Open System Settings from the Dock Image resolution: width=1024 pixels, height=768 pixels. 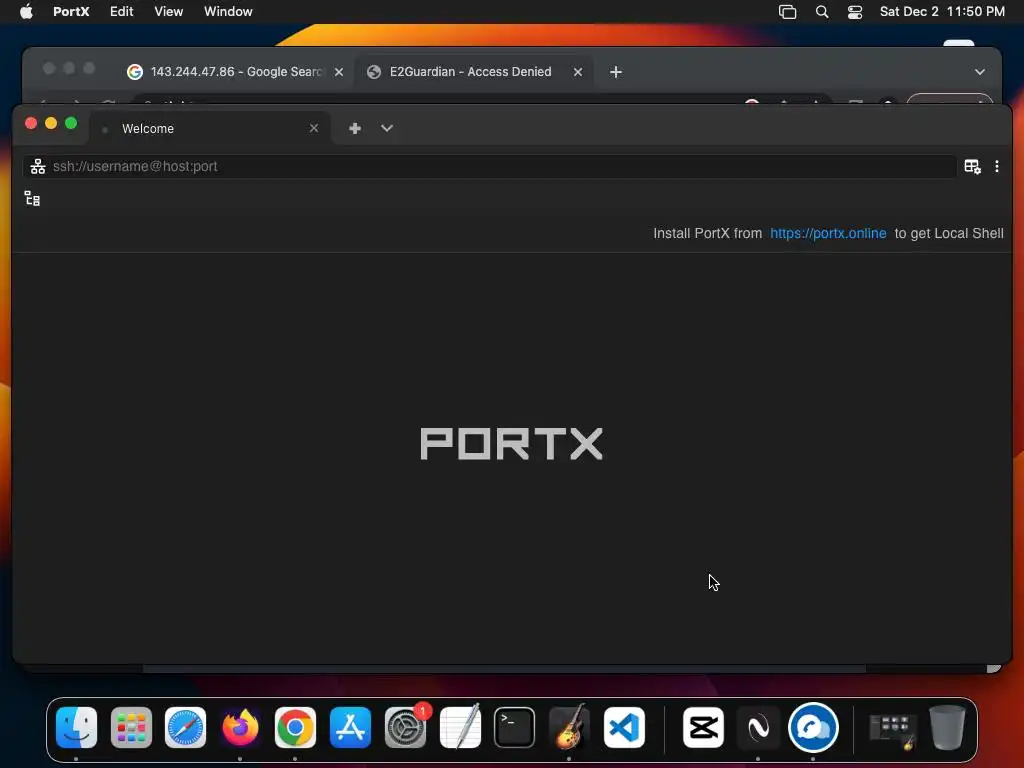[x=405, y=728]
